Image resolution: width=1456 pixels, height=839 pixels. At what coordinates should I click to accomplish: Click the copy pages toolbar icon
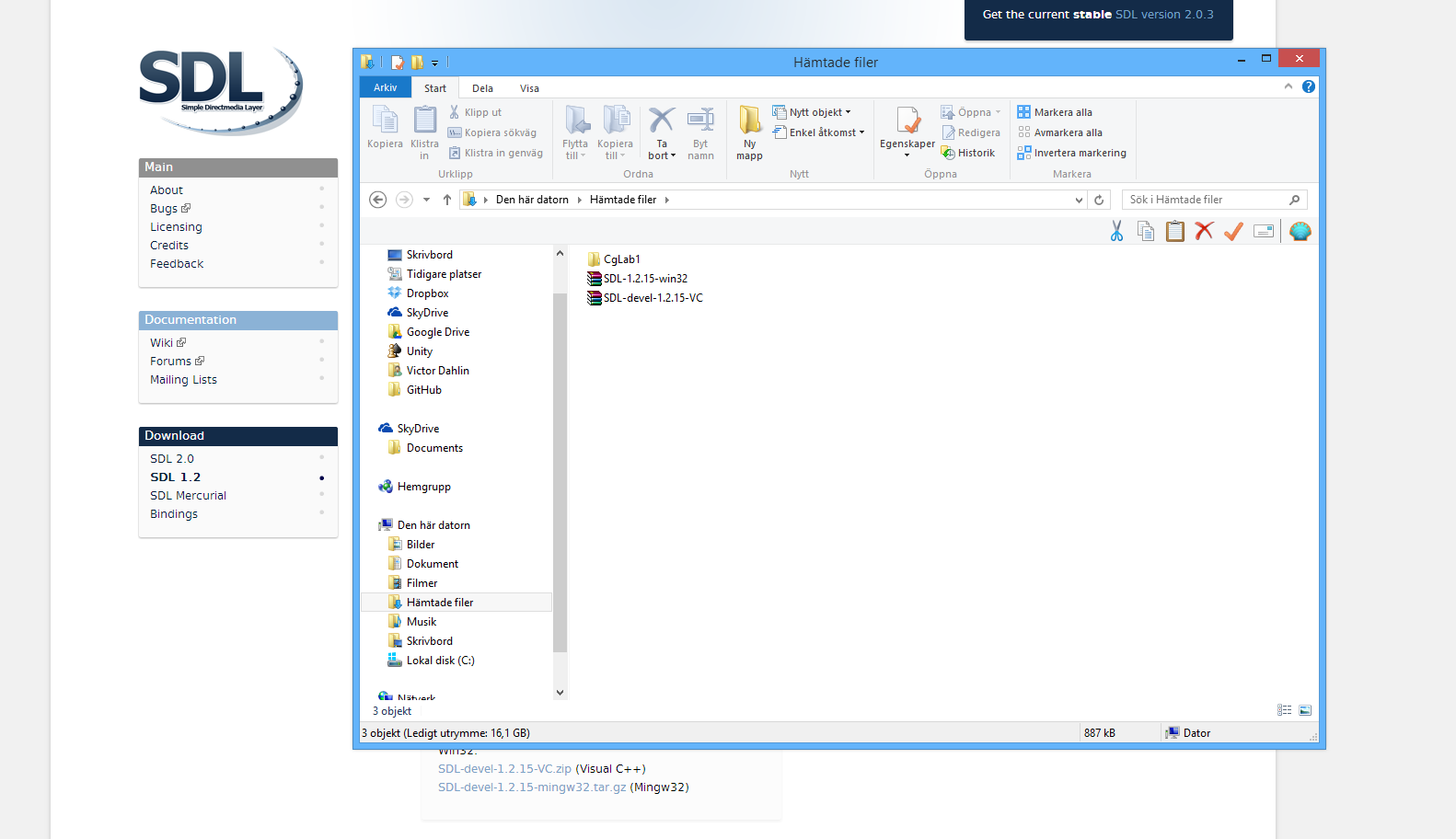pyautogui.click(x=1146, y=231)
